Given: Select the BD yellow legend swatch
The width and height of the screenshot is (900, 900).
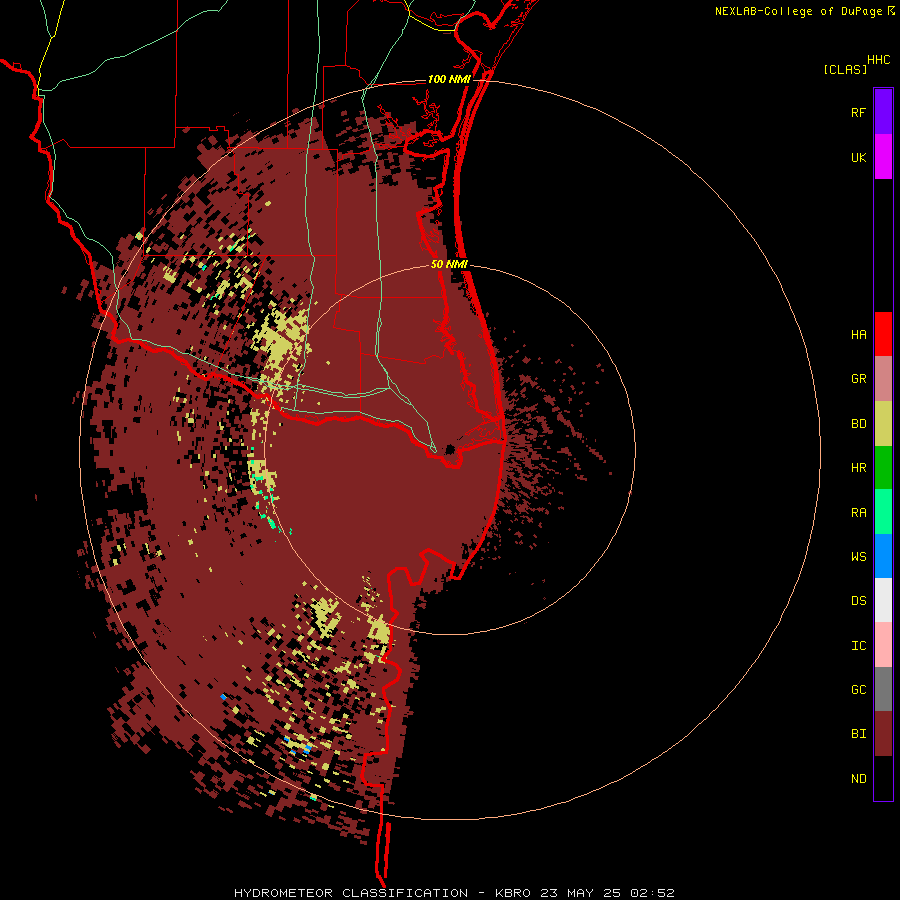Looking at the screenshot, I should click(883, 423).
